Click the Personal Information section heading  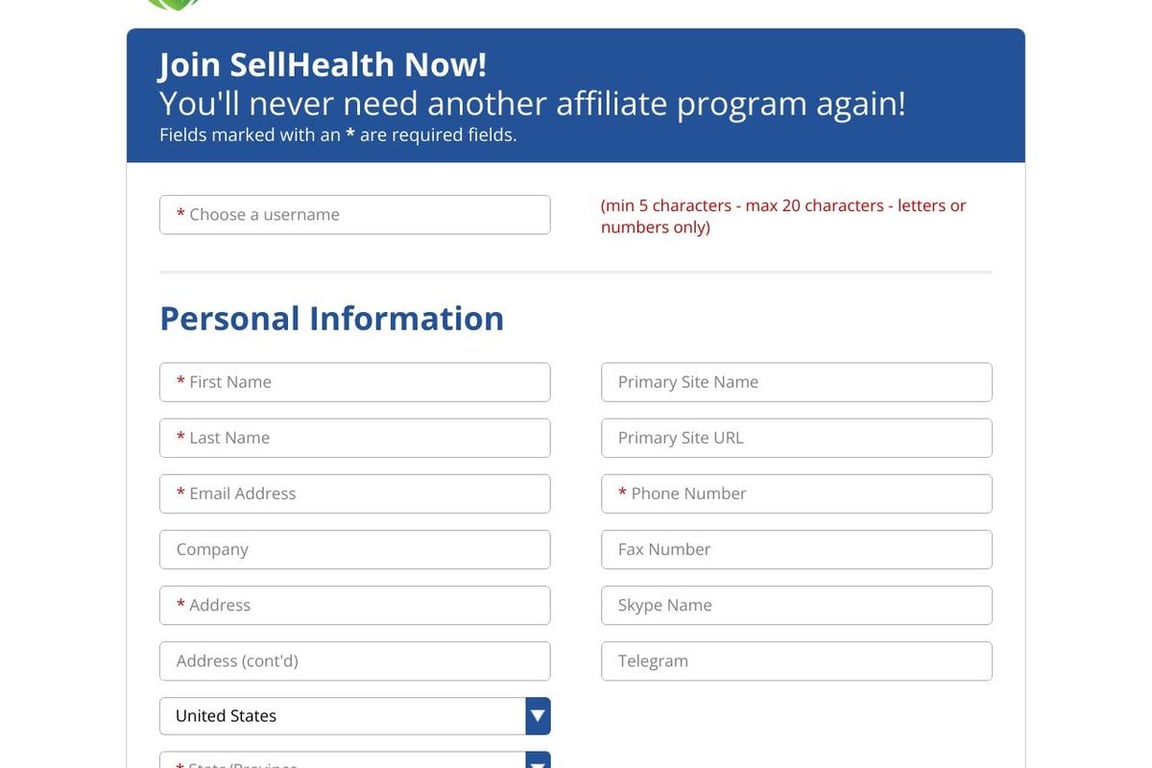[x=332, y=318]
